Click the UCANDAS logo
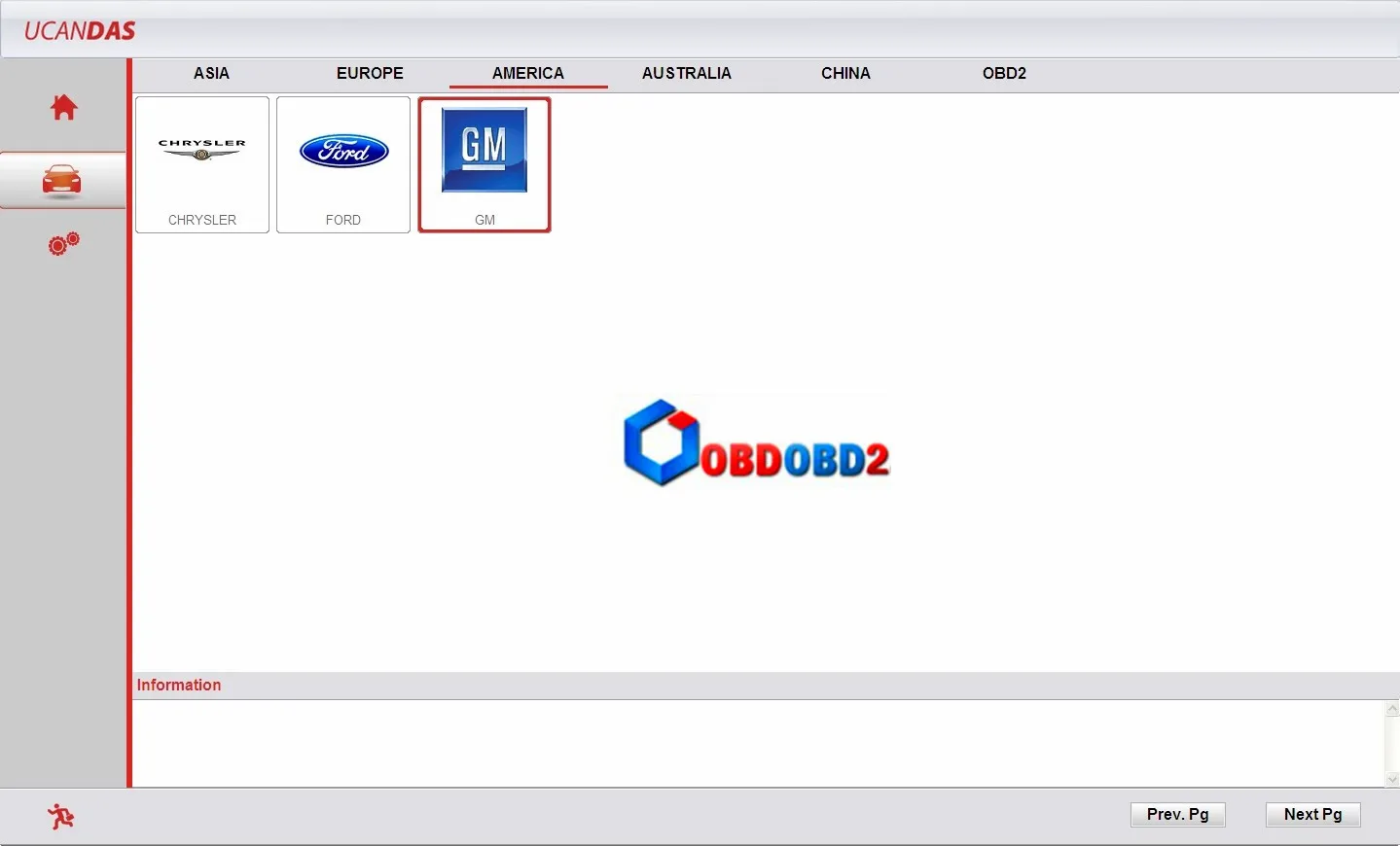This screenshot has height=846, width=1400. tap(80, 31)
